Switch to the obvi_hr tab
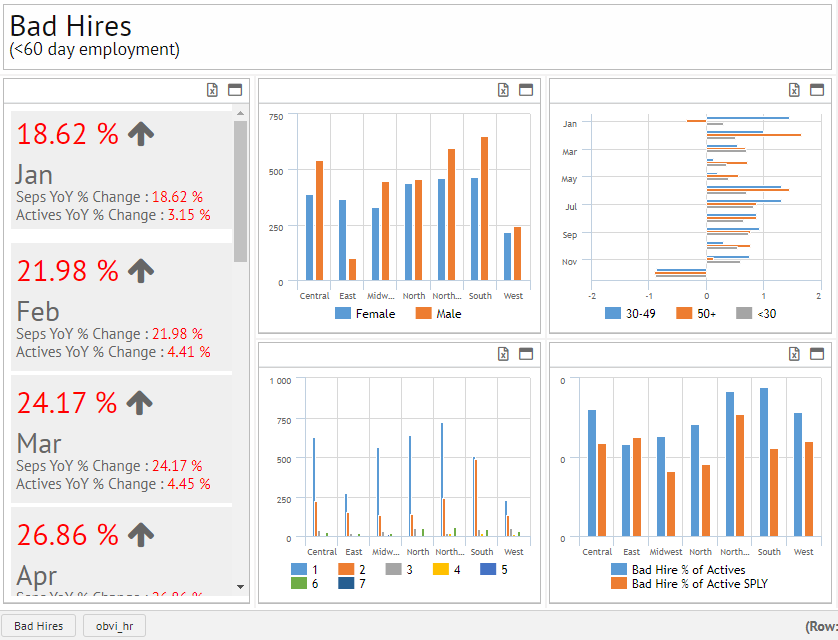The image size is (838, 640). (114, 626)
